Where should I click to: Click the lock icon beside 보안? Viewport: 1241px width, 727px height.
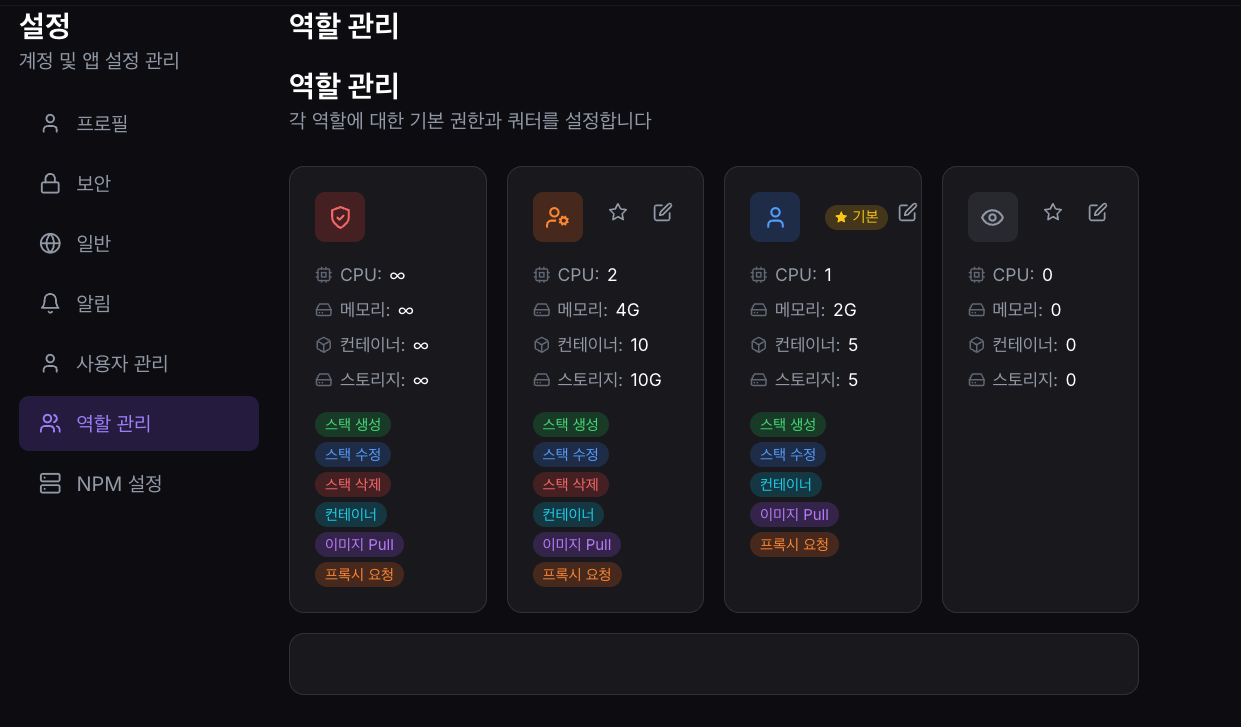coord(50,183)
